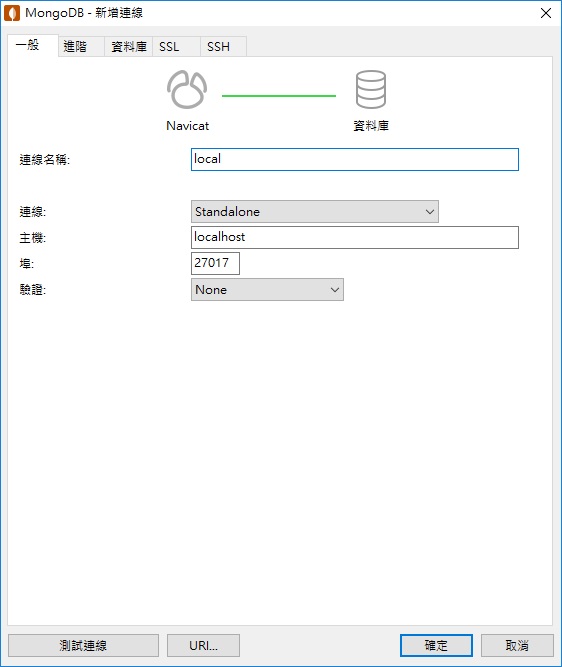Click the None dropdown chevron arrow
Viewport: 562px width, 667px height.
tap(335, 290)
